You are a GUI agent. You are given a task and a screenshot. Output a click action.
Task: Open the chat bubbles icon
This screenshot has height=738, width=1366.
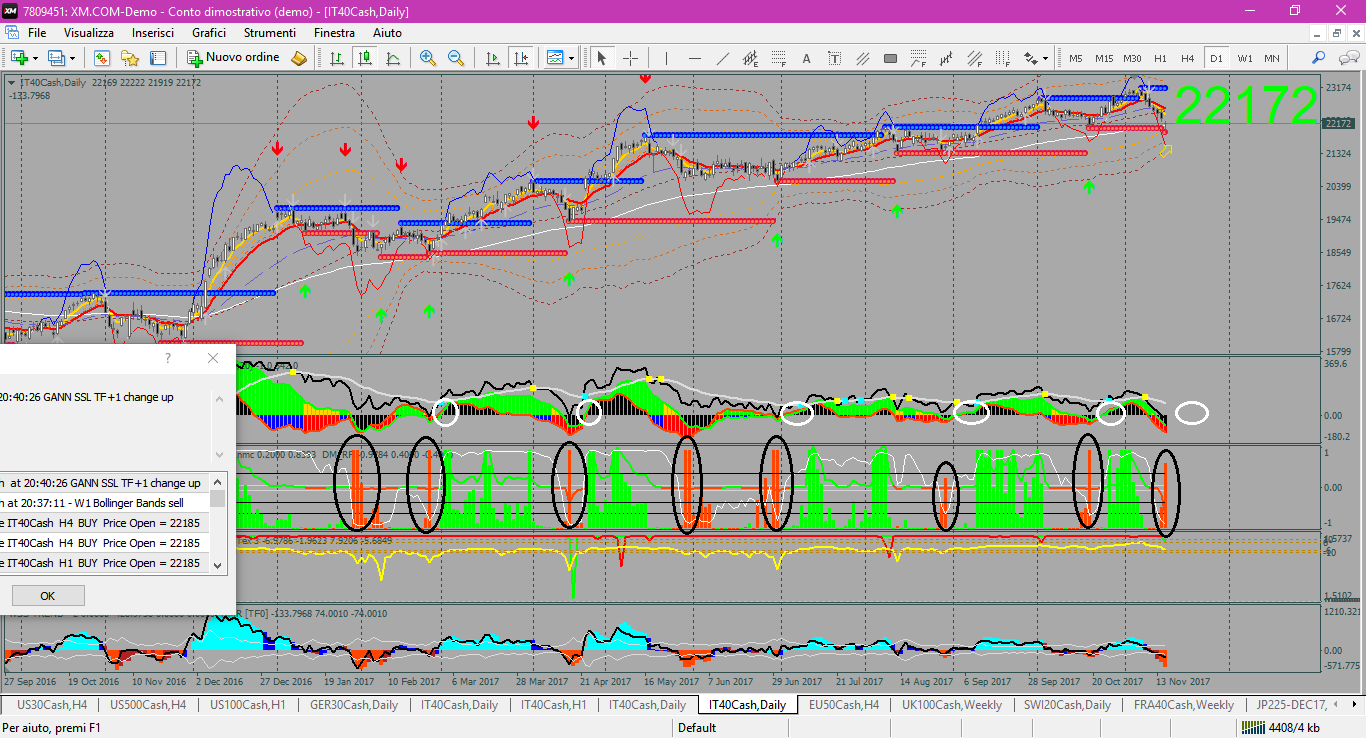tap(1347, 58)
